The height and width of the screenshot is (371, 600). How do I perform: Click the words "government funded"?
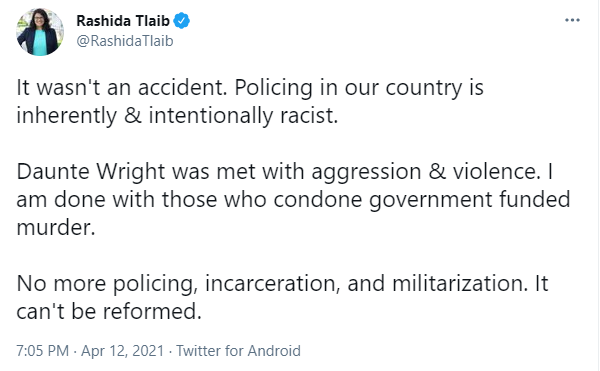click(470, 200)
